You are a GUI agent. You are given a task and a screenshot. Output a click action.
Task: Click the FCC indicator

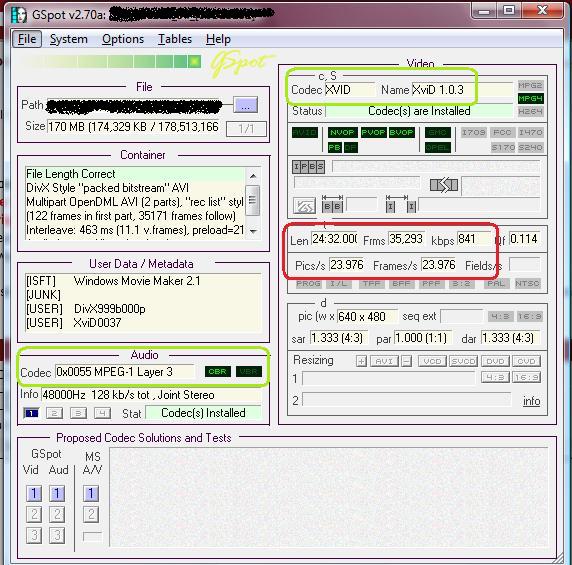[x=502, y=132]
